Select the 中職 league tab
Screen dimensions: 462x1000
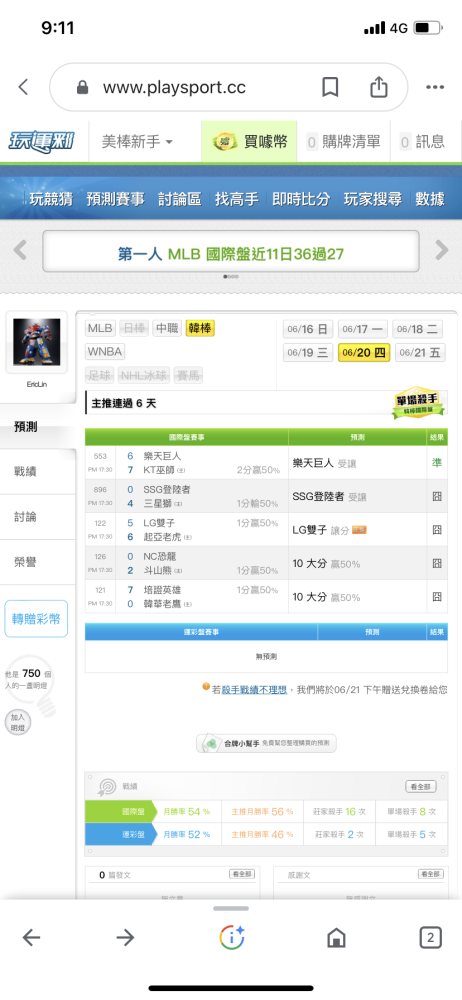click(x=167, y=328)
